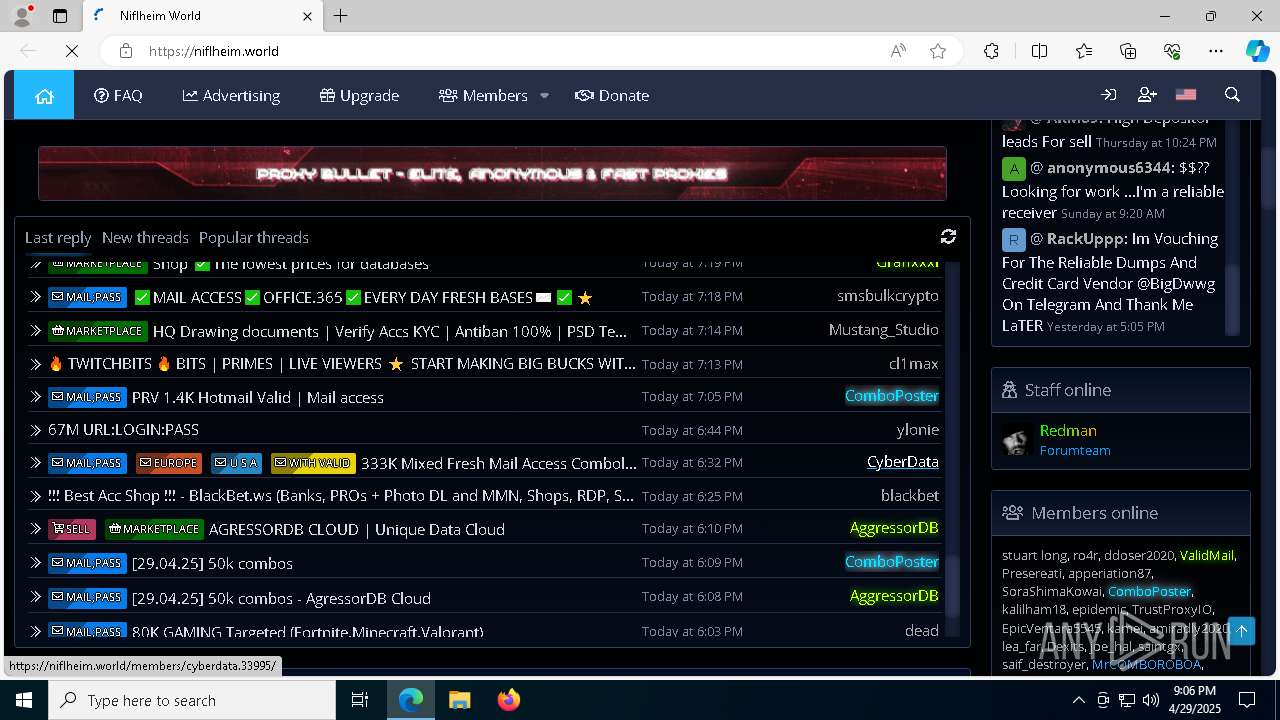The height and width of the screenshot is (720, 1280).
Task: Open ValidMail in members online
Action: [1207, 555]
